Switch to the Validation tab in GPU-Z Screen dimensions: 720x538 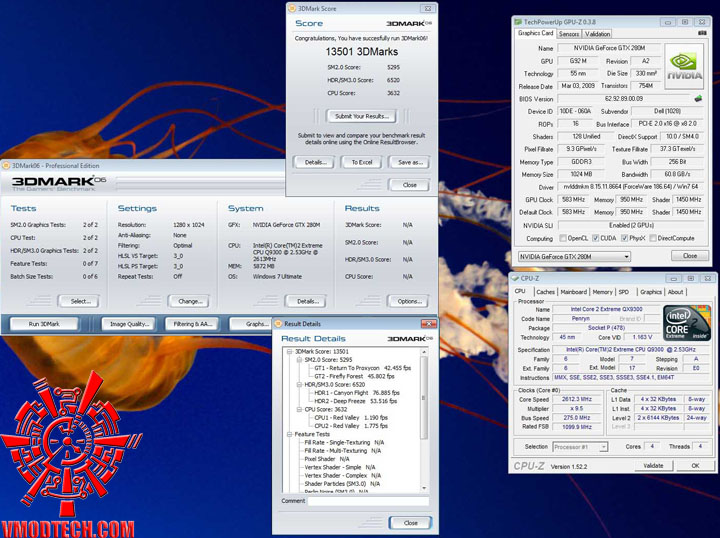[x=597, y=34]
